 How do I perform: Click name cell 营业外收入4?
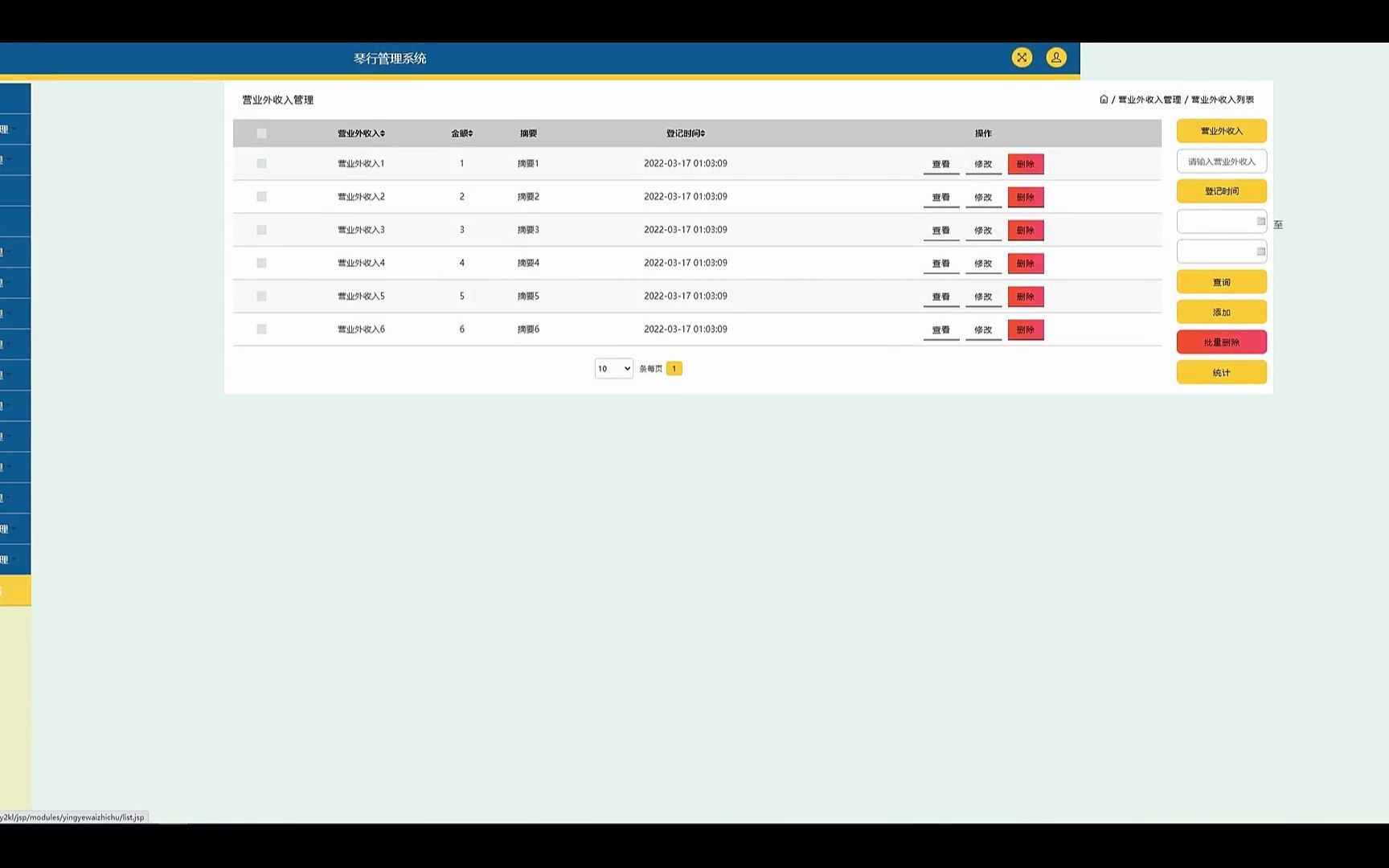pyautogui.click(x=361, y=263)
